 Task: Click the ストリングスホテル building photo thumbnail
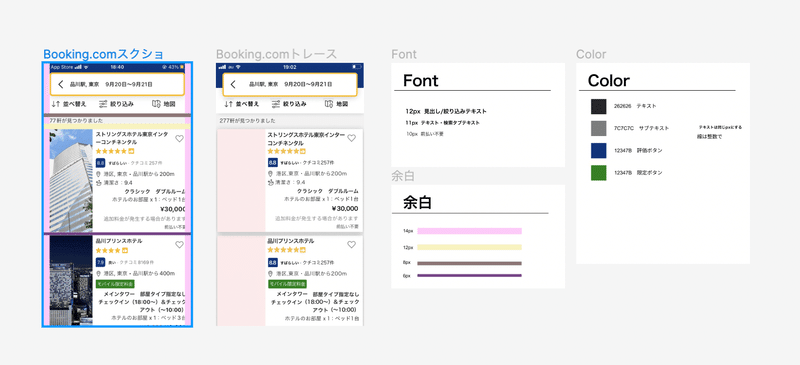(71, 181)
